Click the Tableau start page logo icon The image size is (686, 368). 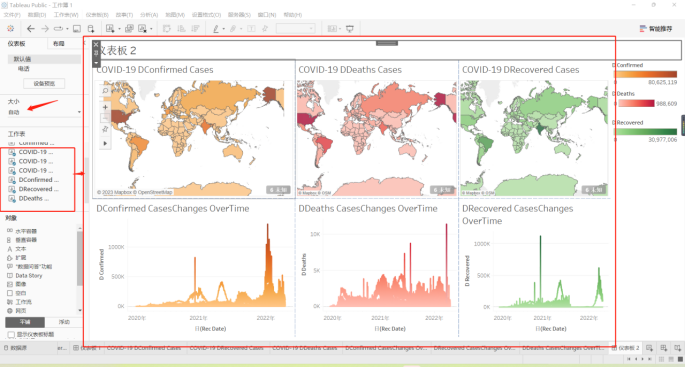coord(10,28)
